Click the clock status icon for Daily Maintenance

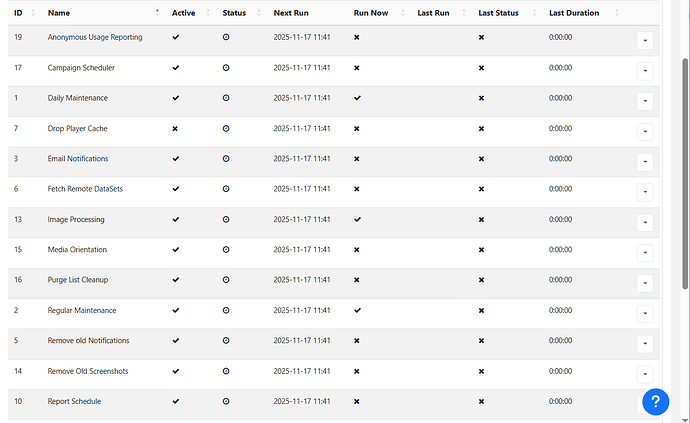[226, 98]
